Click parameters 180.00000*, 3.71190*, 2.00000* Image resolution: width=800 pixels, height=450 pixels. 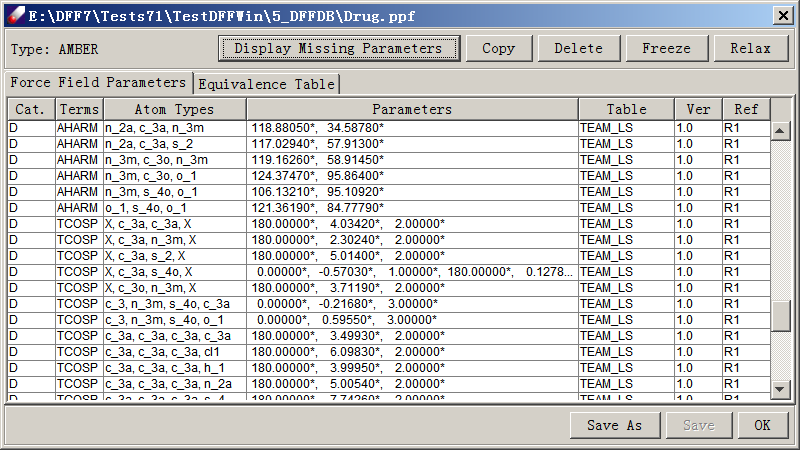tap(412, 288)
